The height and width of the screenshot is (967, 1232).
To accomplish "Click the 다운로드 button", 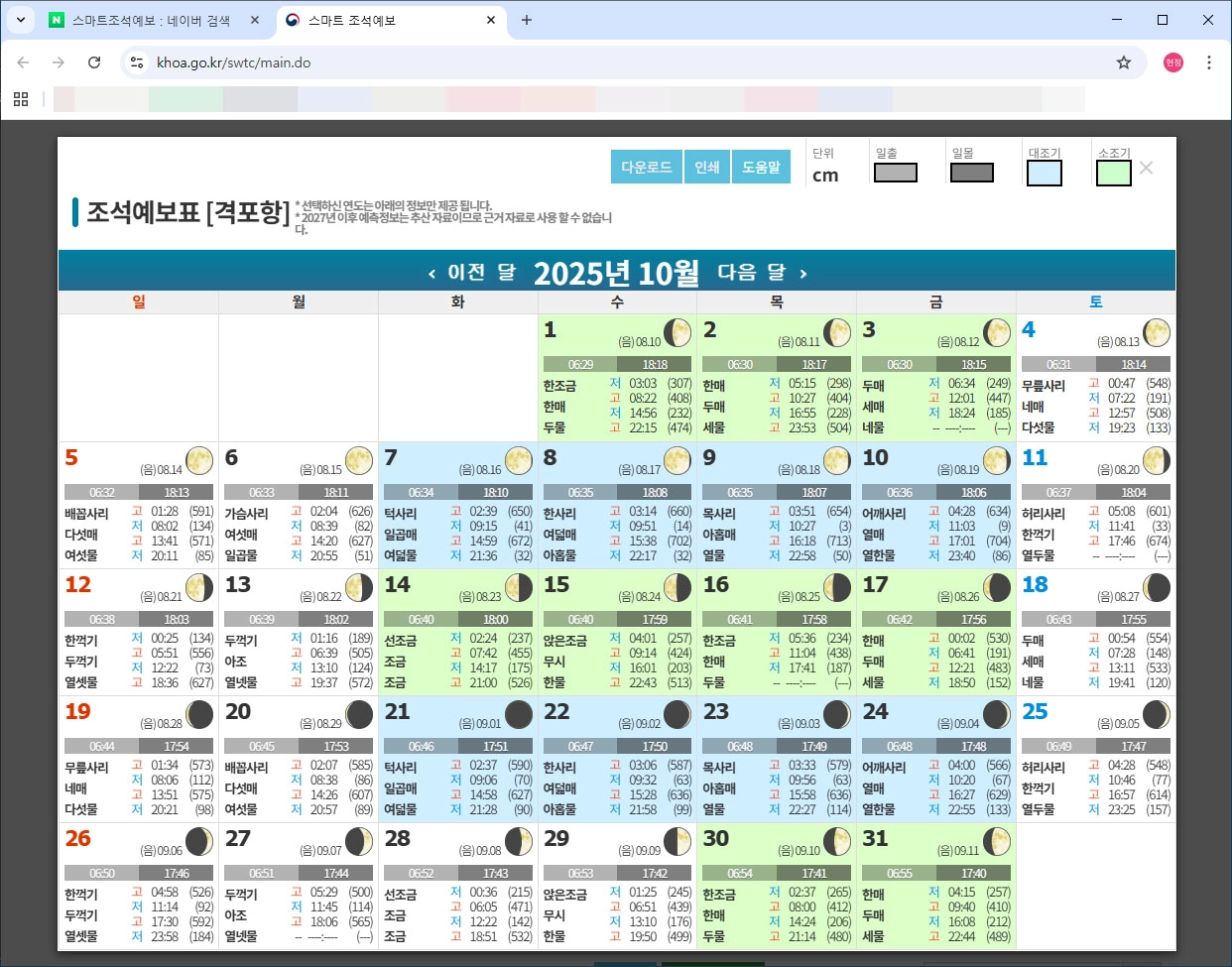I will tap(646, 167).
